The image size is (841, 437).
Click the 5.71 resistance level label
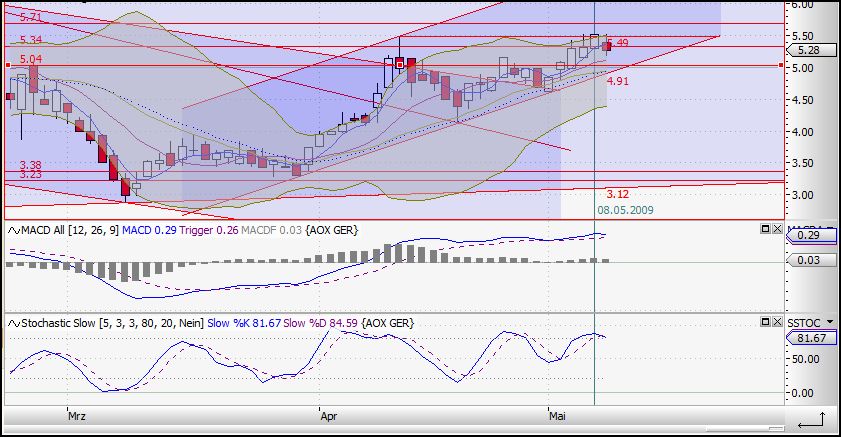[x=31, y=17]
